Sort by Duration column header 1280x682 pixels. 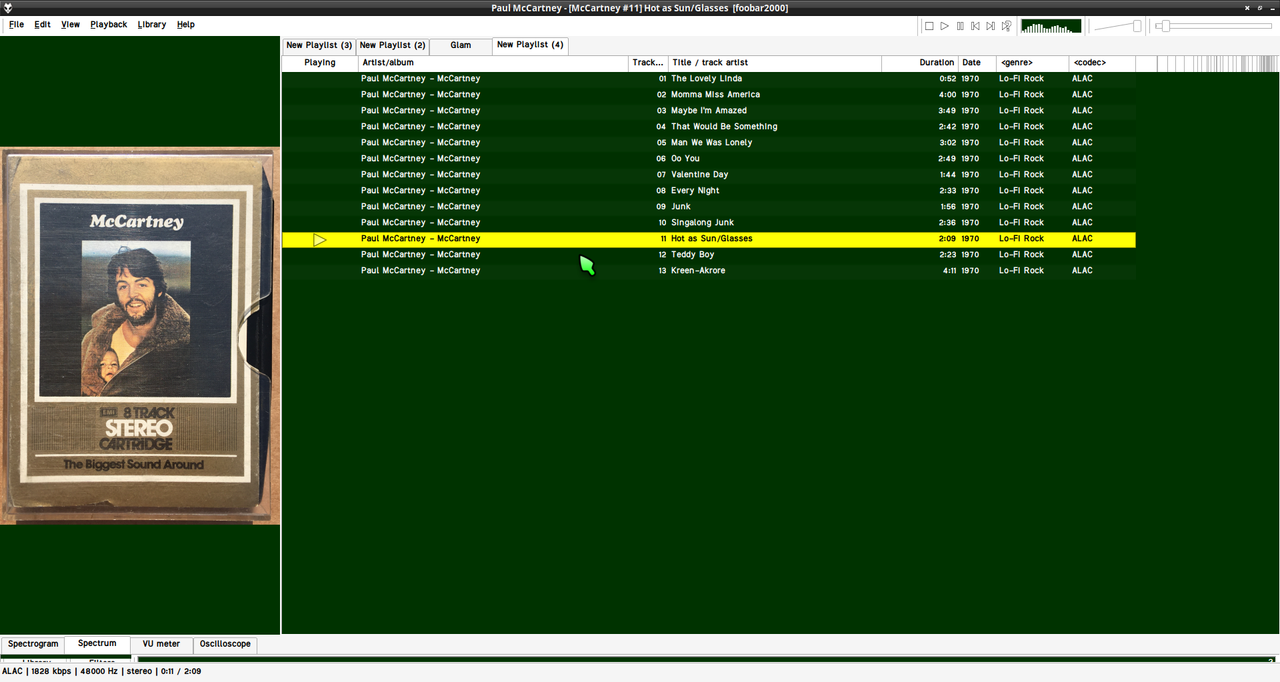tap(920, 63)
